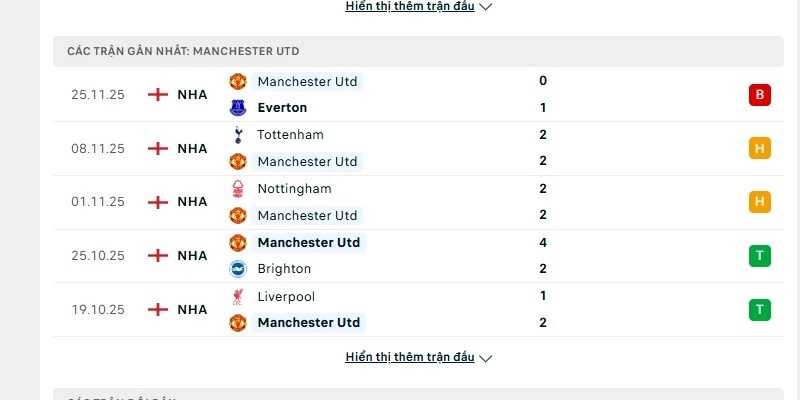Click the green T badge for Brighton match
800x400 pixels.
coord(760,256)
